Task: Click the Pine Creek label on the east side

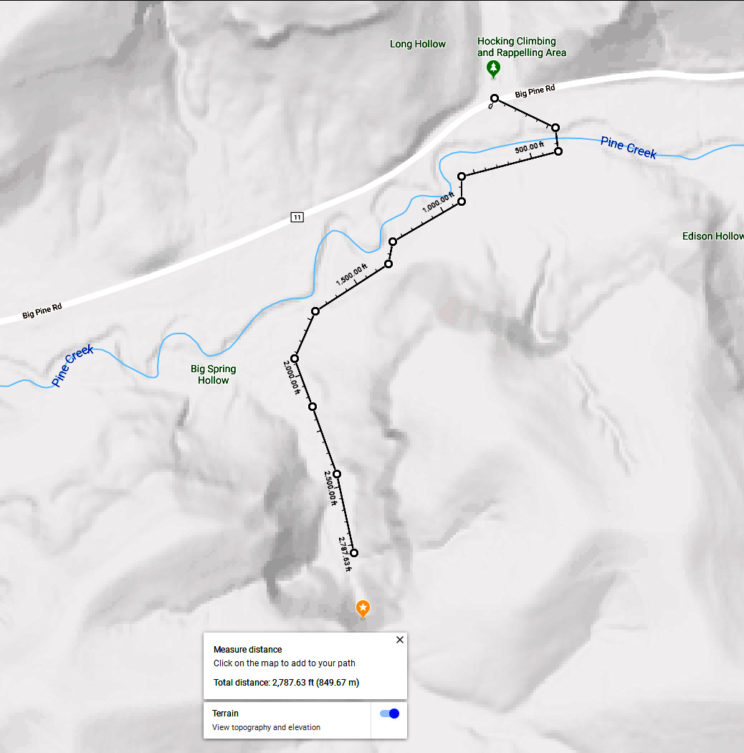Action: (628, 147)
